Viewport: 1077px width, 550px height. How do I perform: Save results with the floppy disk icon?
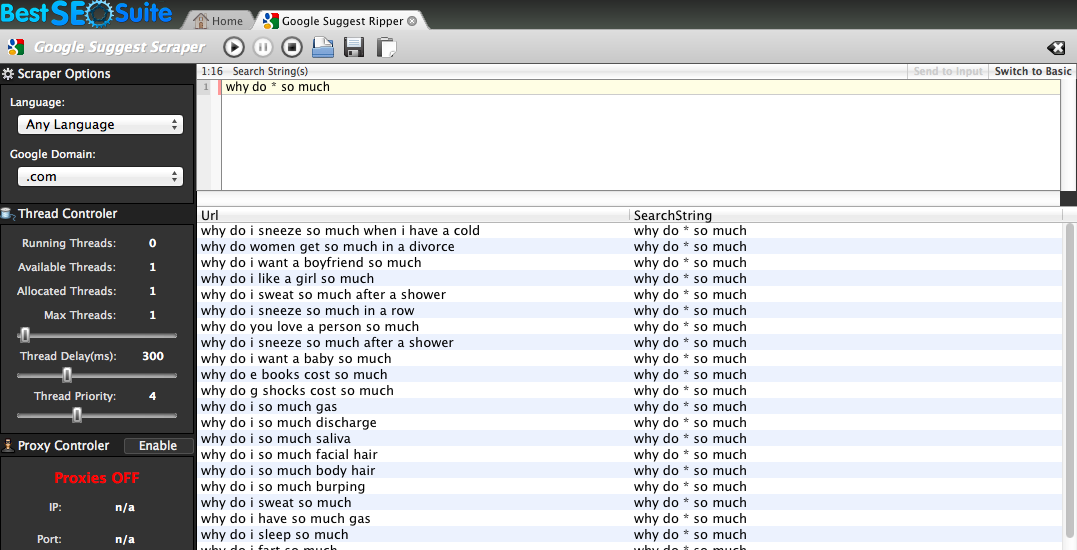click(354, 47)
